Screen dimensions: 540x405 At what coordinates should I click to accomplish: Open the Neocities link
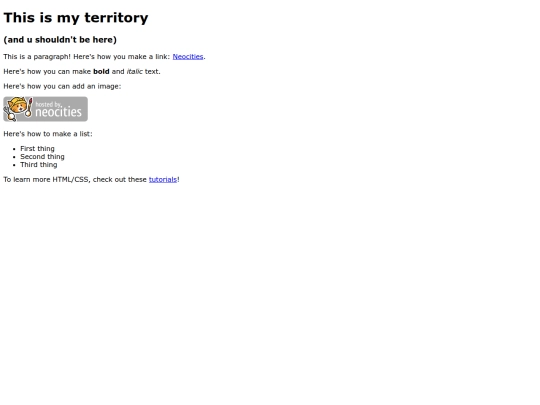[188, 56]
